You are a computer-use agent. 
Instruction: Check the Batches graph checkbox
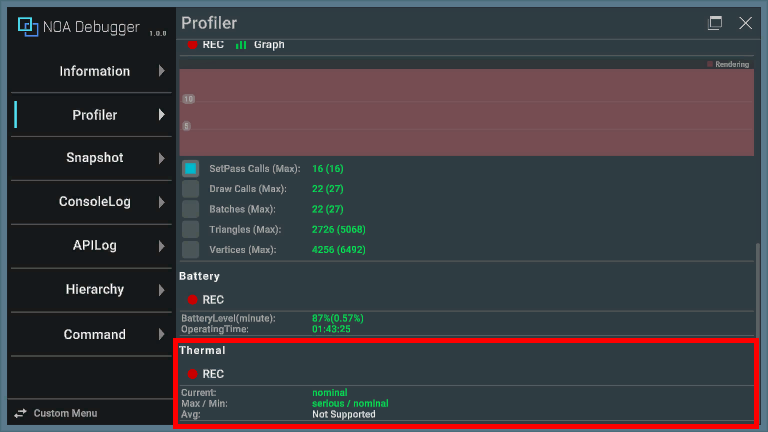(x=191, y=209)
